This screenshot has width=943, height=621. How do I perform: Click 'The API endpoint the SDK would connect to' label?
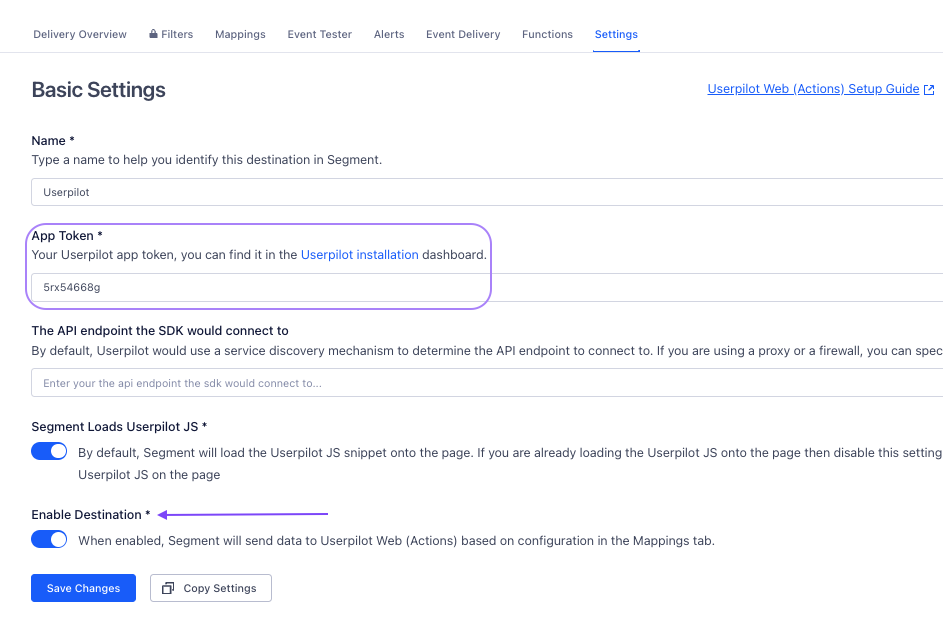160,331
